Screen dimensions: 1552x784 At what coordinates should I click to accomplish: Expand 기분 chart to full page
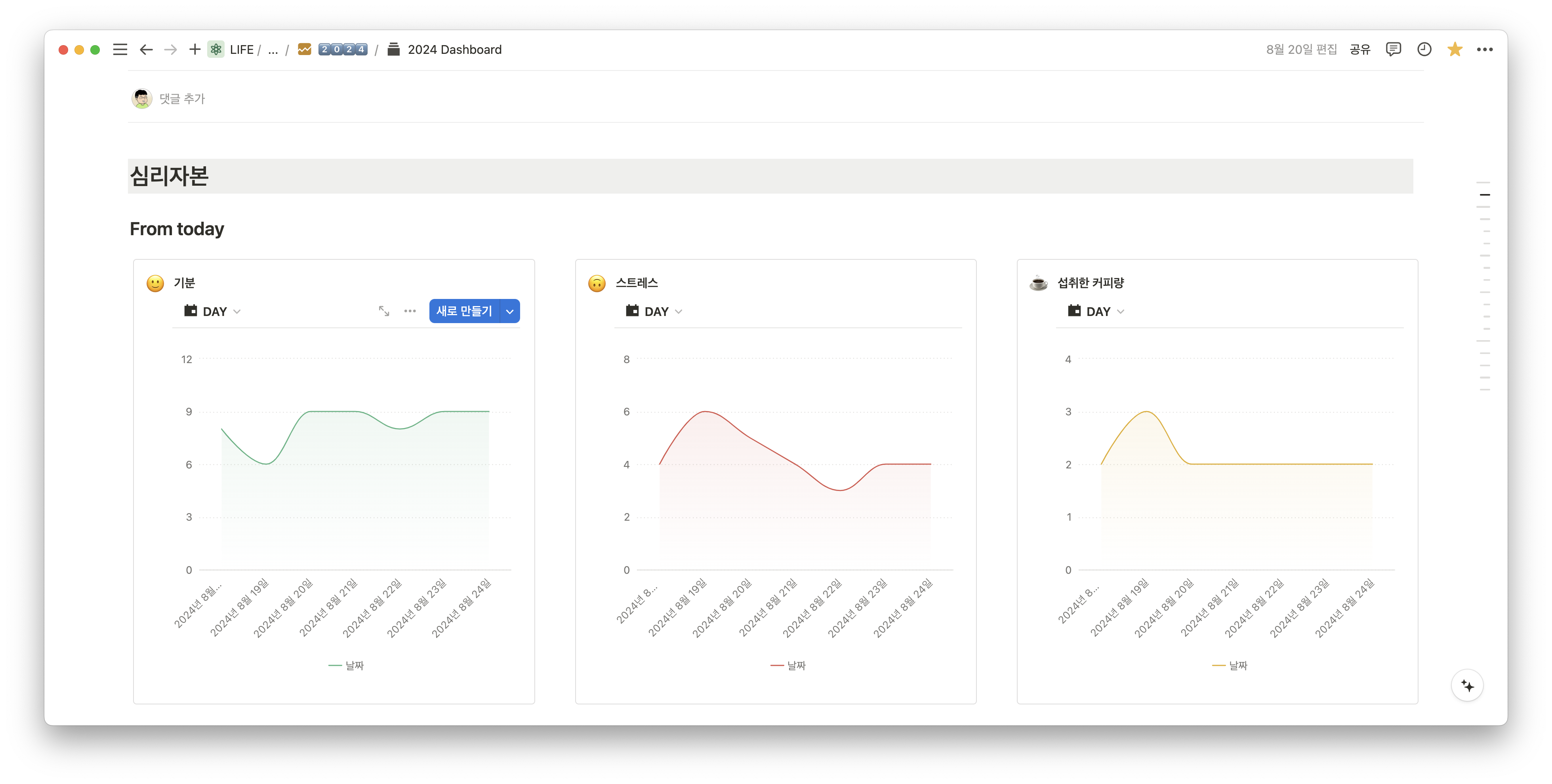(x=384, y=311)
